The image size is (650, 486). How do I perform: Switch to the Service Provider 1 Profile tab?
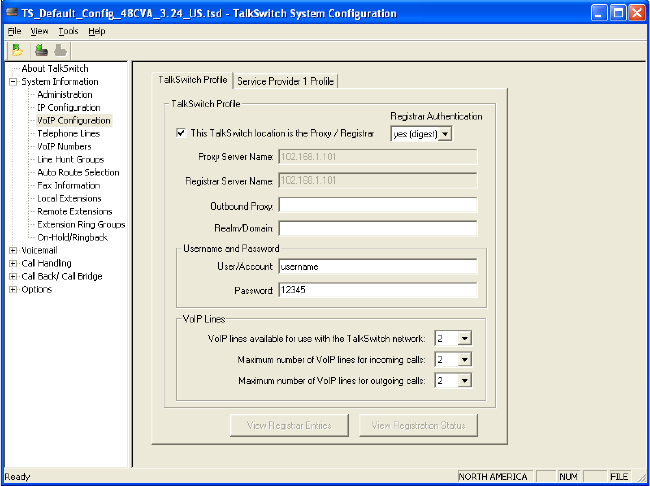pyautogui.click(x=286, y=81)
